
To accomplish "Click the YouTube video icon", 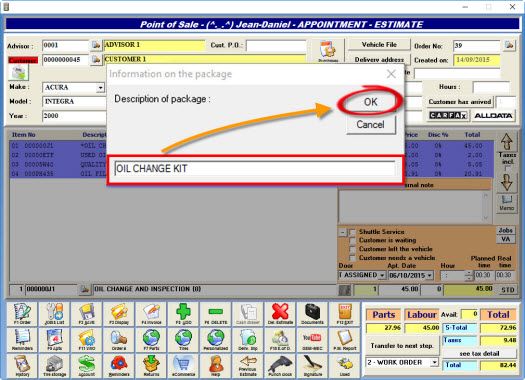I will tap(312, 339).
